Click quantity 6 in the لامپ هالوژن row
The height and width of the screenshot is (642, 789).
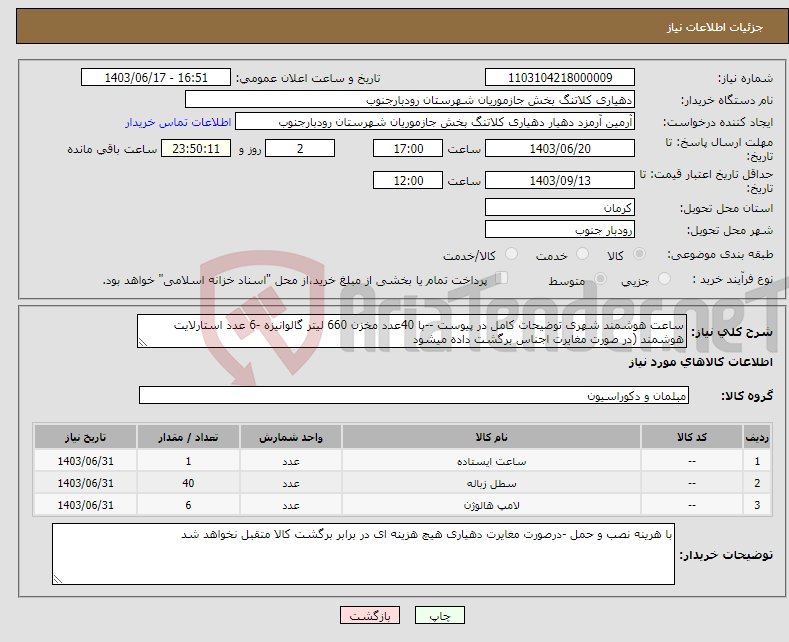[188, 505]
